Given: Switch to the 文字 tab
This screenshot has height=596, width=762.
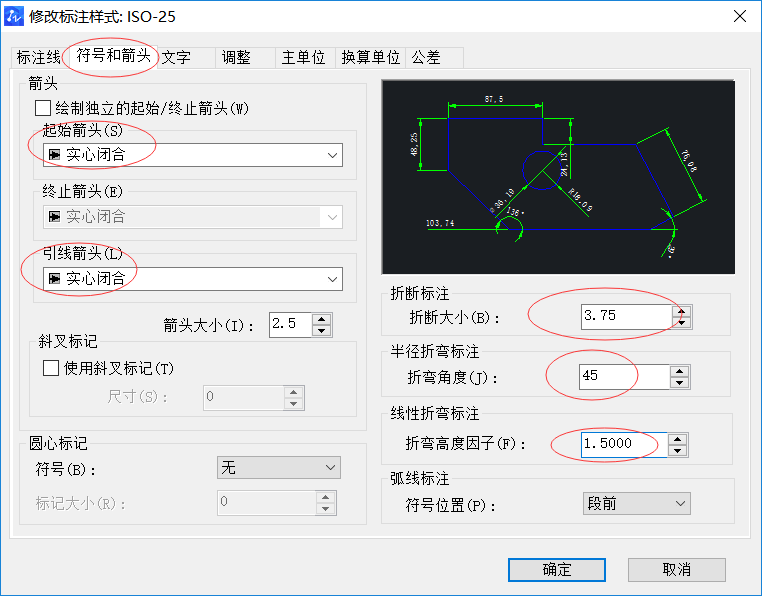Looking at the screenshot, I should click(177, 58).
